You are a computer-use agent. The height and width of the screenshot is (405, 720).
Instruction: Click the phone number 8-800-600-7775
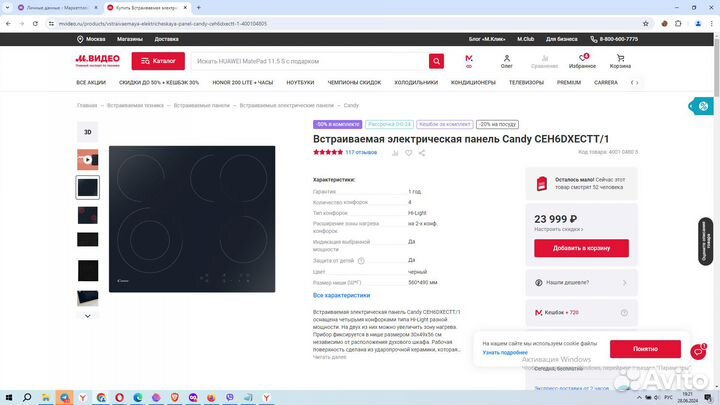click(614, 39)
